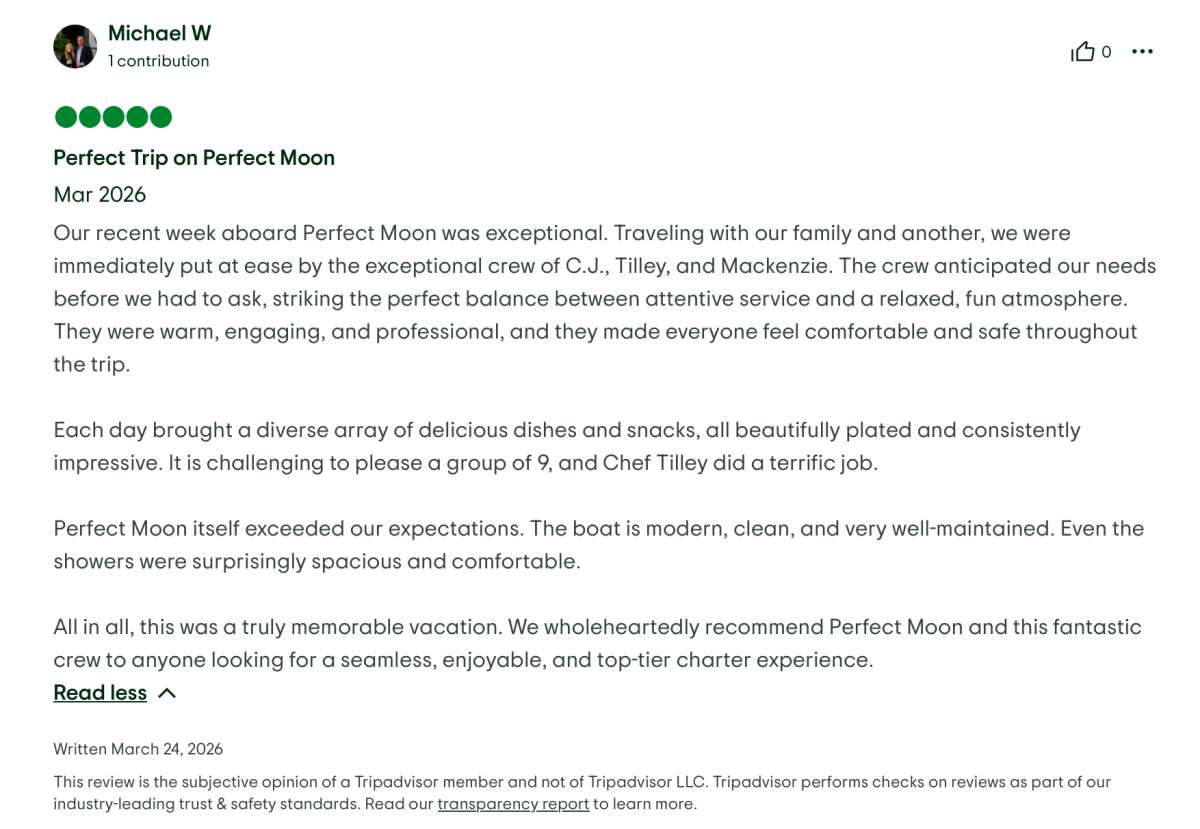Click the paragraph mentioning Chef Tilley

coord(566,446)
